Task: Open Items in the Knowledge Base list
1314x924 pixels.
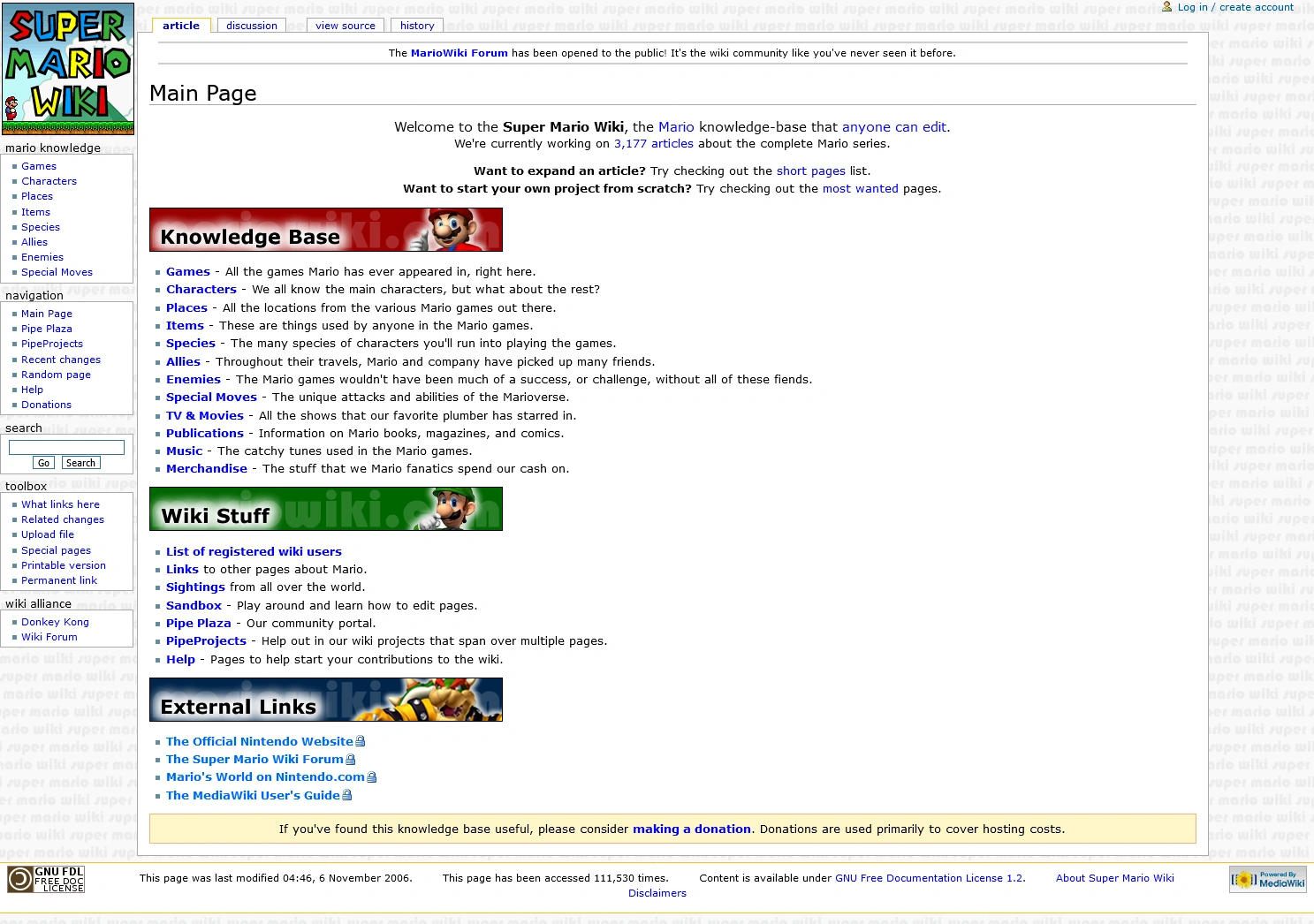Action: click(185, 326)
